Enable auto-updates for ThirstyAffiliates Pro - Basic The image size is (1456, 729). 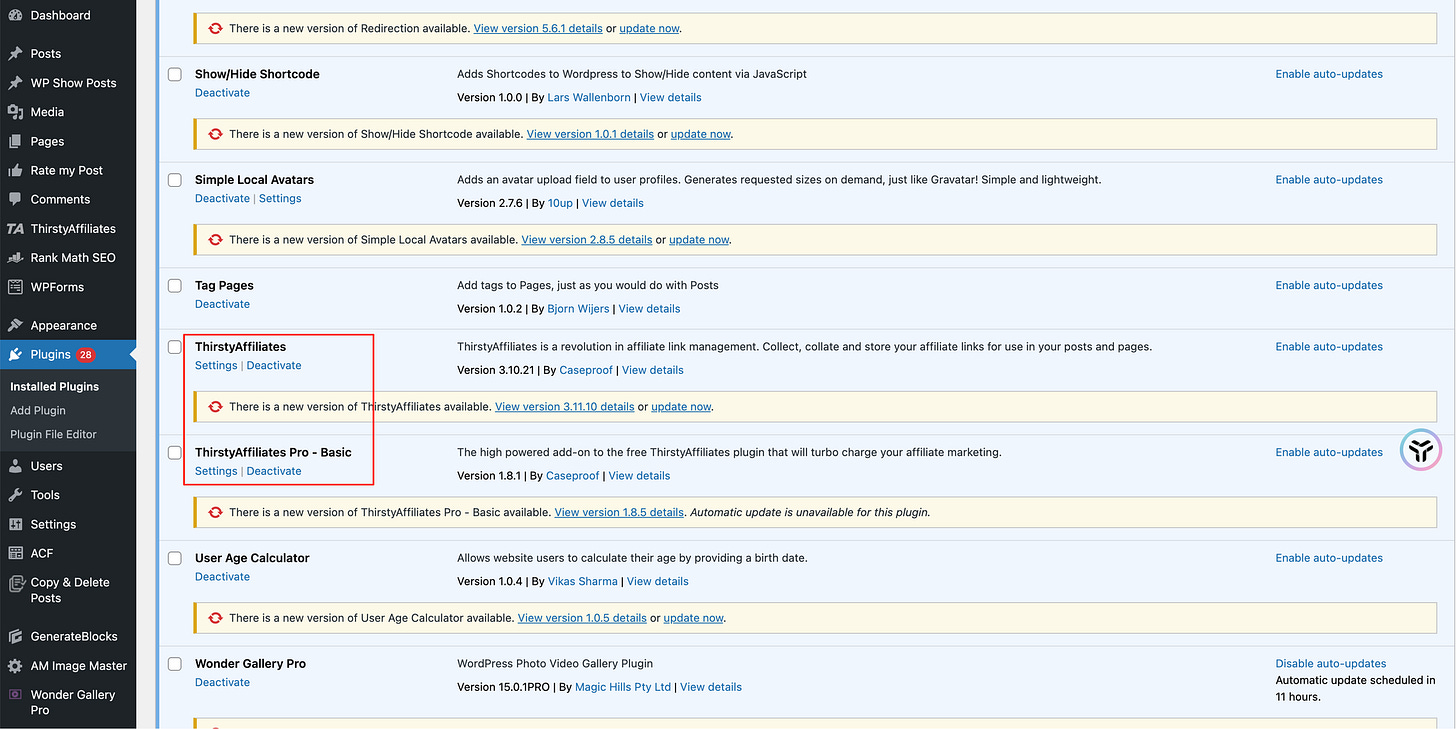click(x=1329, y=453)
